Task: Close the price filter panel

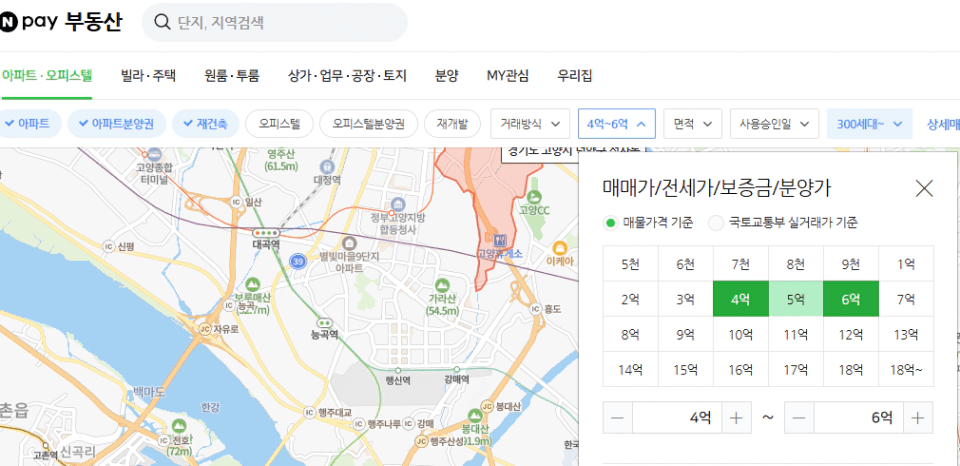Action: click(x=924, y=188)
